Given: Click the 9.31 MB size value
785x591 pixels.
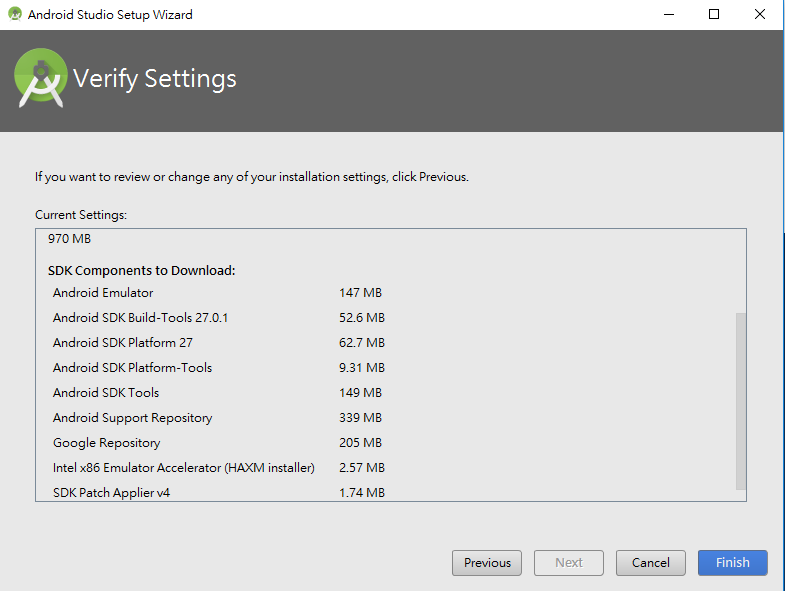Looking at the screenshot, I should 362,368.
